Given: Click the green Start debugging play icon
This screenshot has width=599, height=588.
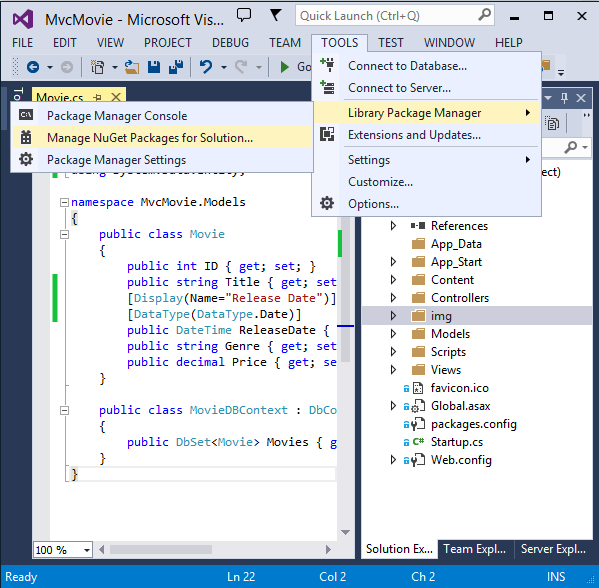Looking at the screenshot, I should pyautogui.click(x=284, y=67).
